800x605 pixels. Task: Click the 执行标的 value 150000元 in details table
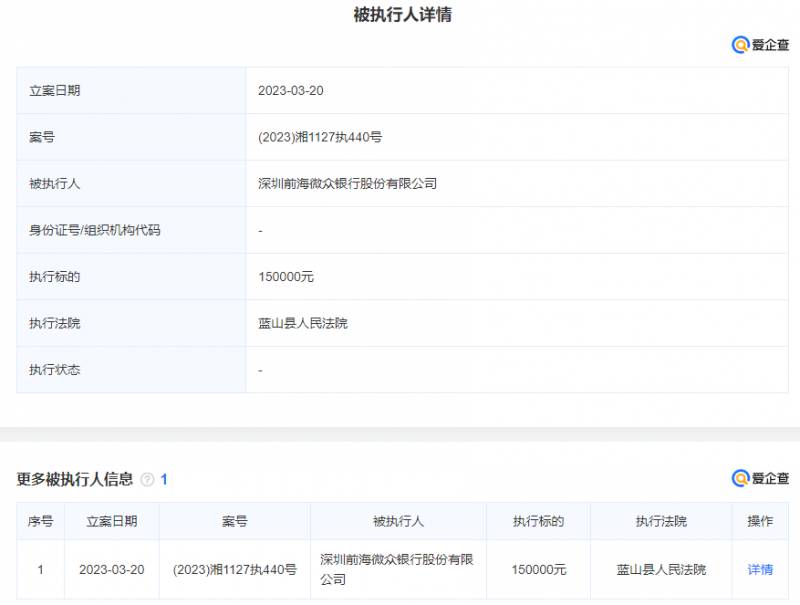286,277
